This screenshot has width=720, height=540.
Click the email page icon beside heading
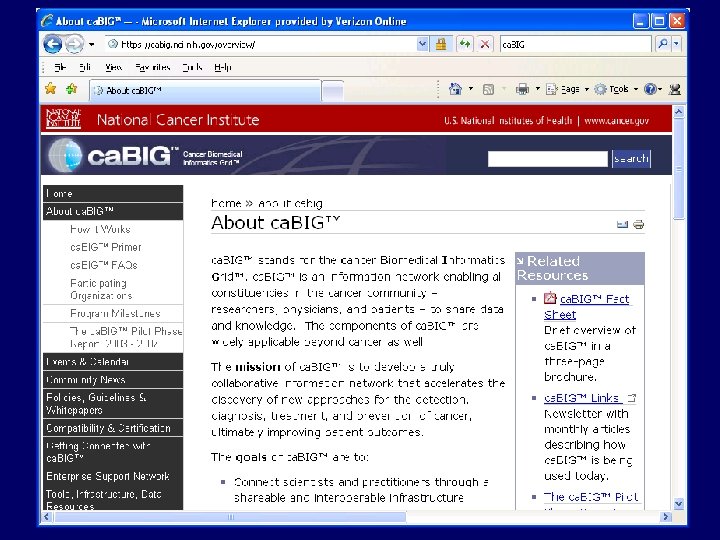(x=622, y=225)
